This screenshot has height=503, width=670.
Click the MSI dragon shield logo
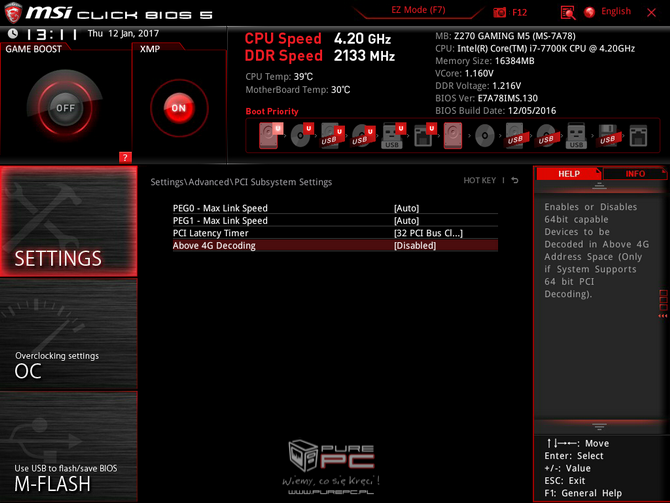coord(13,12)
